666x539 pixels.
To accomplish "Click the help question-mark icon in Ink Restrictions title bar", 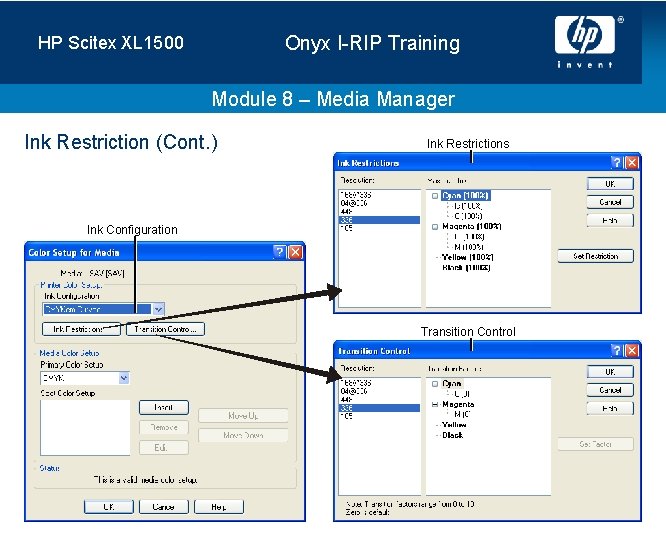I will pyautogui.click(x=616, y=163).
